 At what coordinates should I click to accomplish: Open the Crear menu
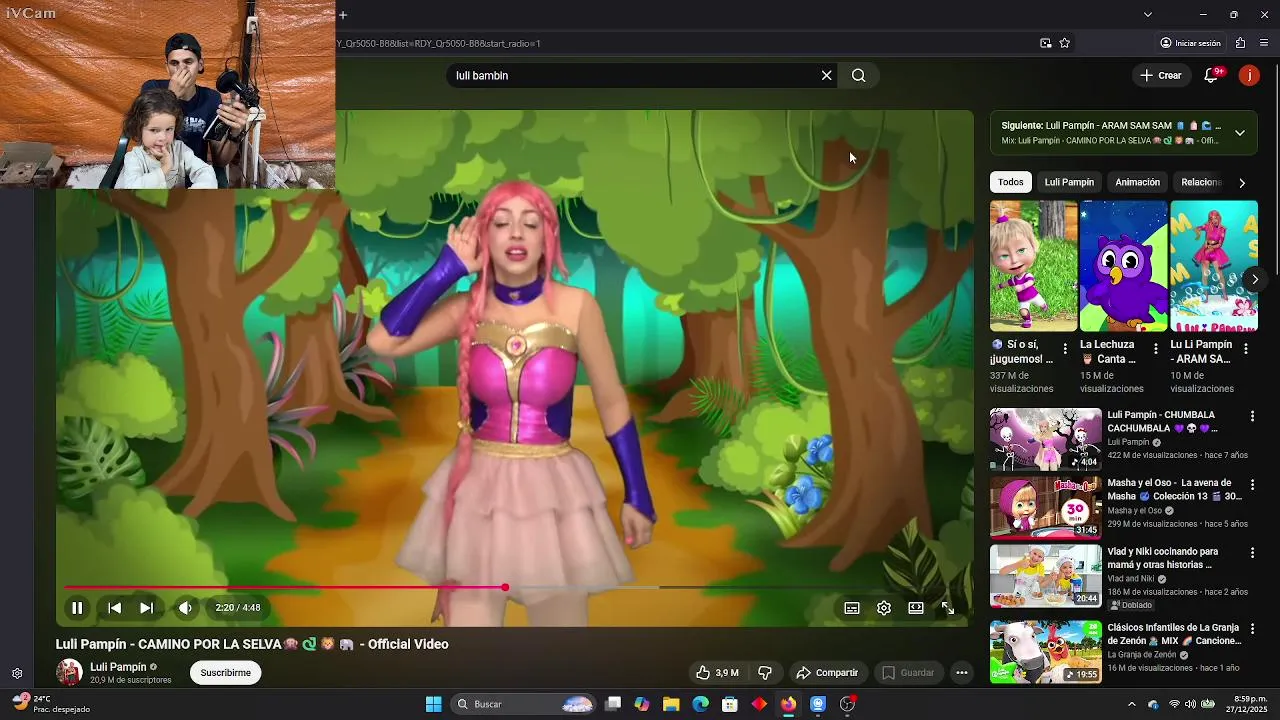pos(1161,76)
